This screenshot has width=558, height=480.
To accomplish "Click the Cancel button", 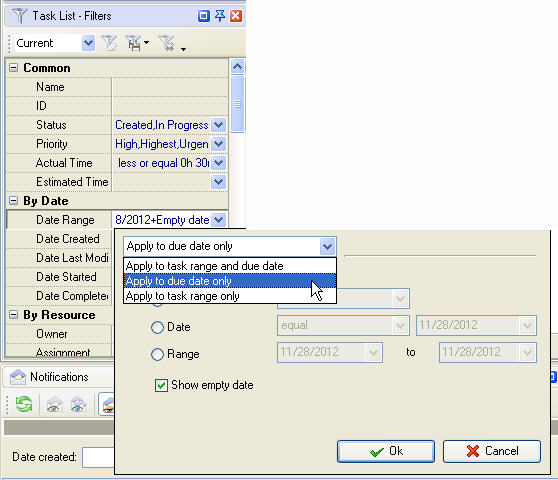I will (x=492, y=451).
